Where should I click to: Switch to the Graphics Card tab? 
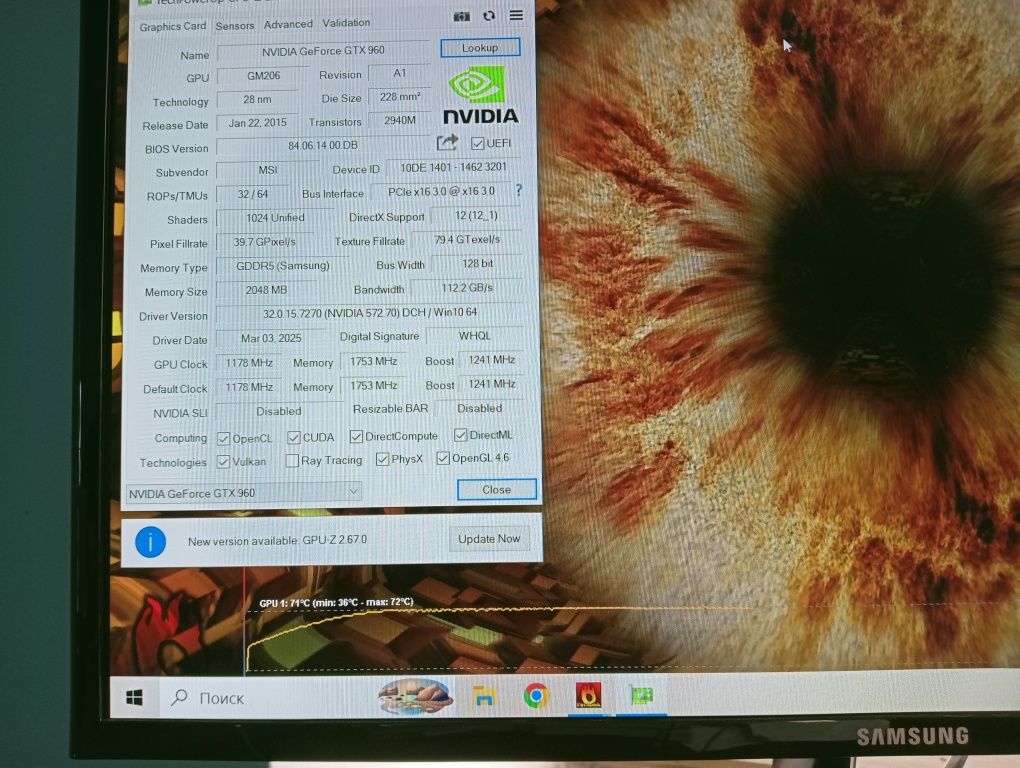[x=172, y=26]
